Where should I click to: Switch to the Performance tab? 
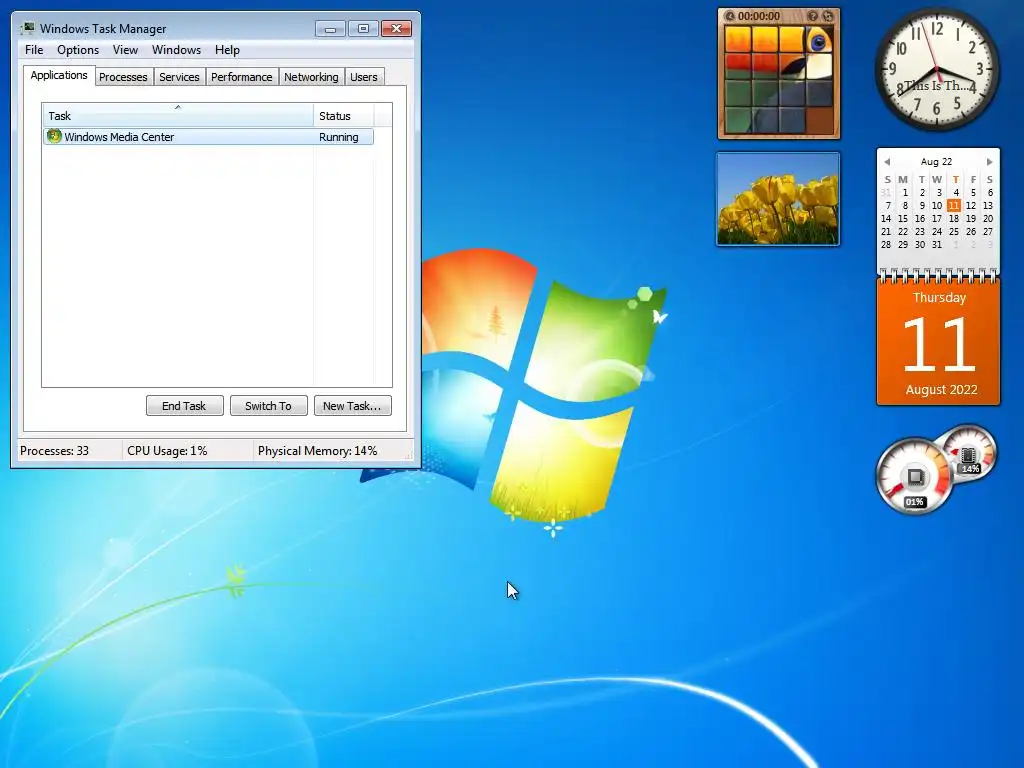coord(242,77)
